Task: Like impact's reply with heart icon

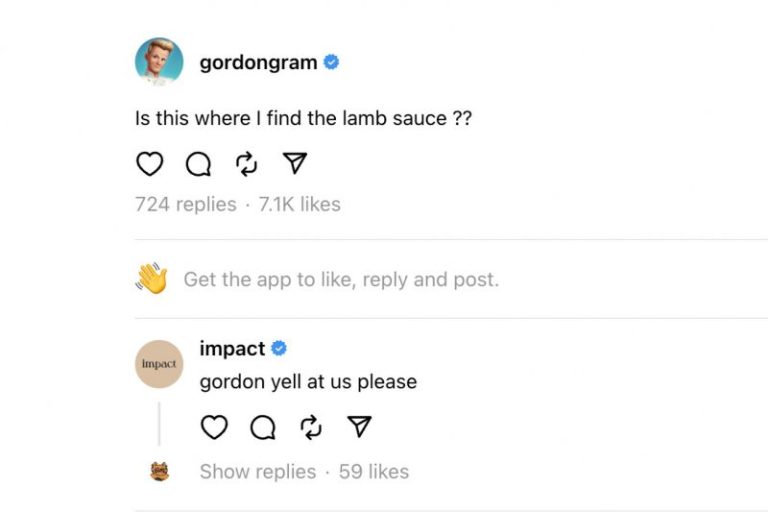Action: (214, 427)
